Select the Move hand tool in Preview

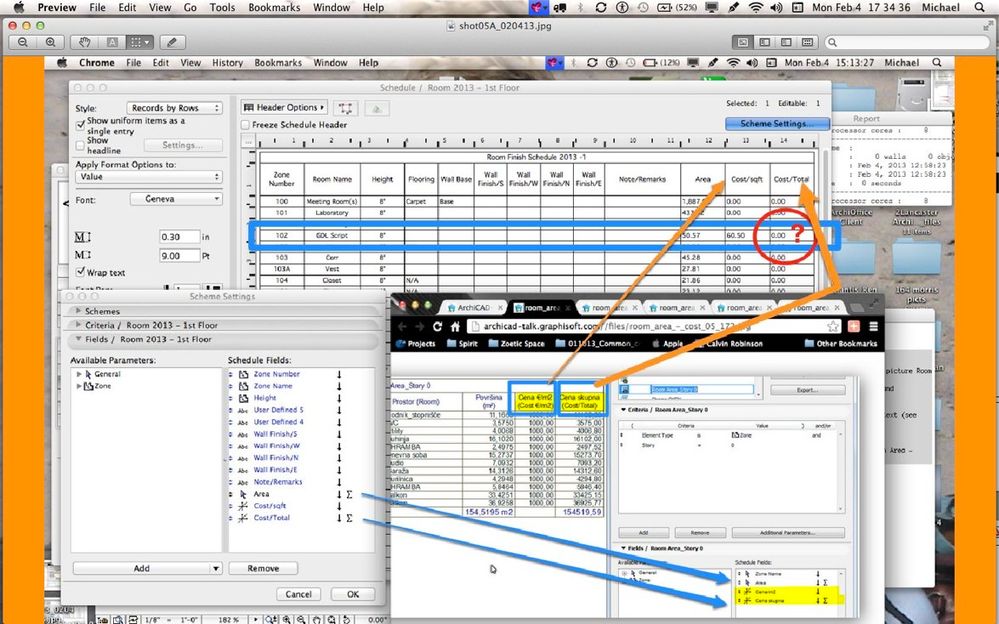(x=84, y=42)
